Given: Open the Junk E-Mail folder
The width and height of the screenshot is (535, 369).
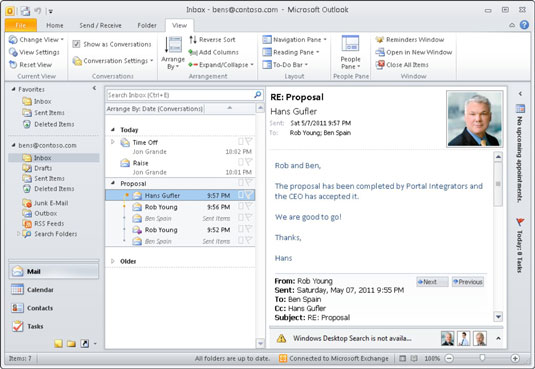Looking at the screenshot, I should [45, 203].
